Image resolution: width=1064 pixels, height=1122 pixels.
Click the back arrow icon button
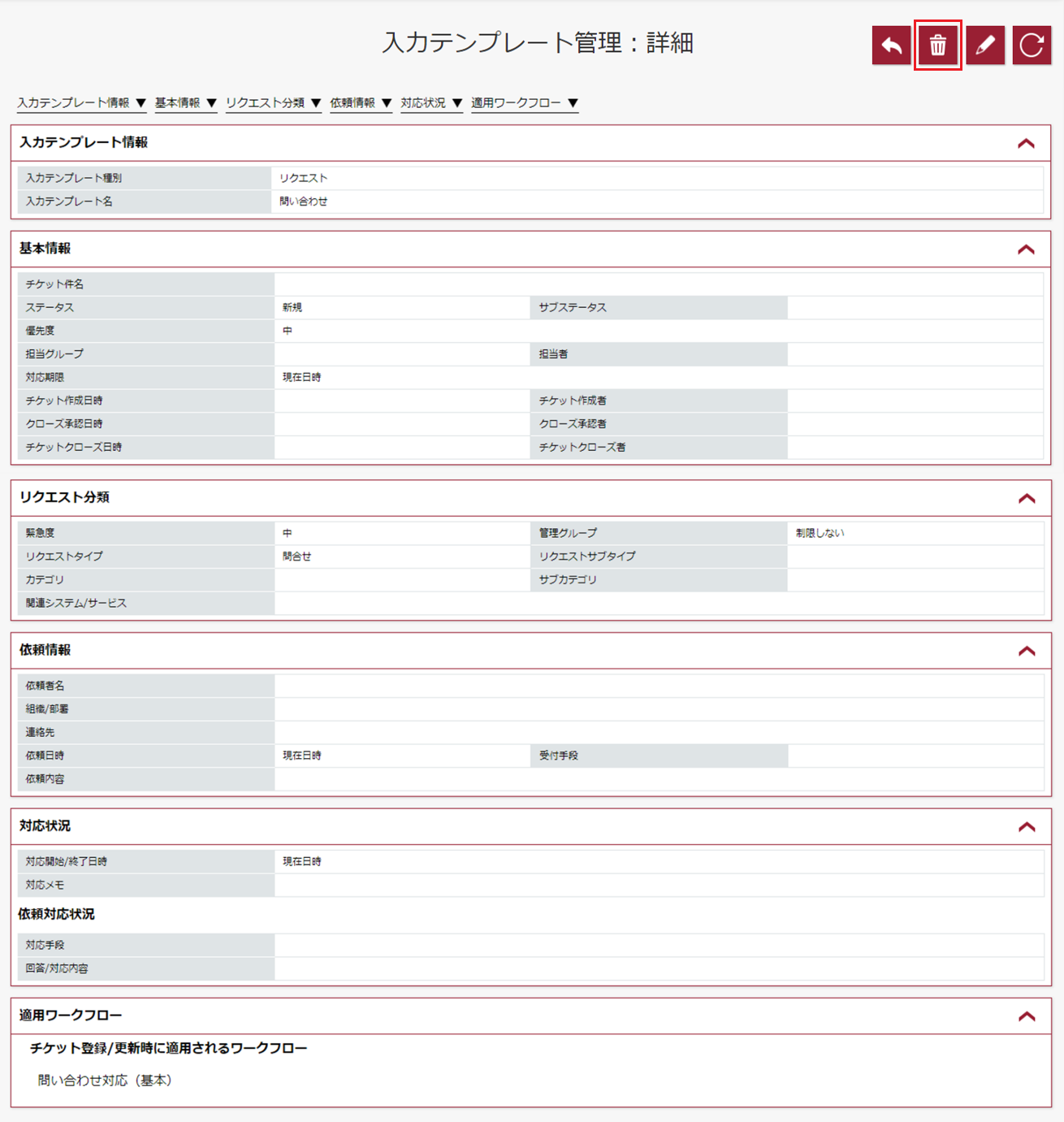891,45
